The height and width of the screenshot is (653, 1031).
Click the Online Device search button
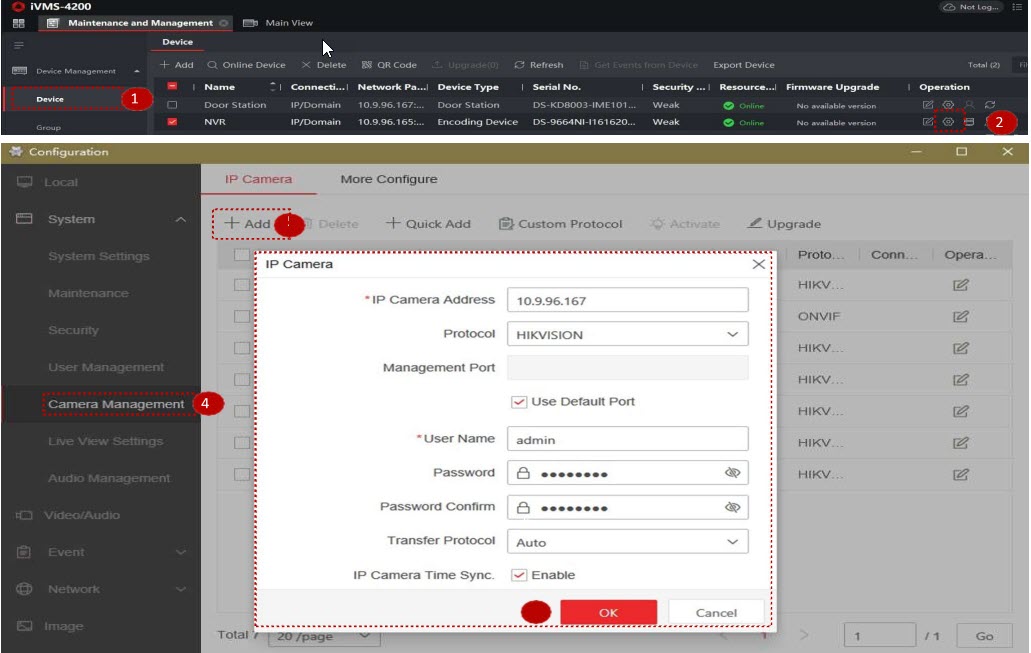pos(246,65)
